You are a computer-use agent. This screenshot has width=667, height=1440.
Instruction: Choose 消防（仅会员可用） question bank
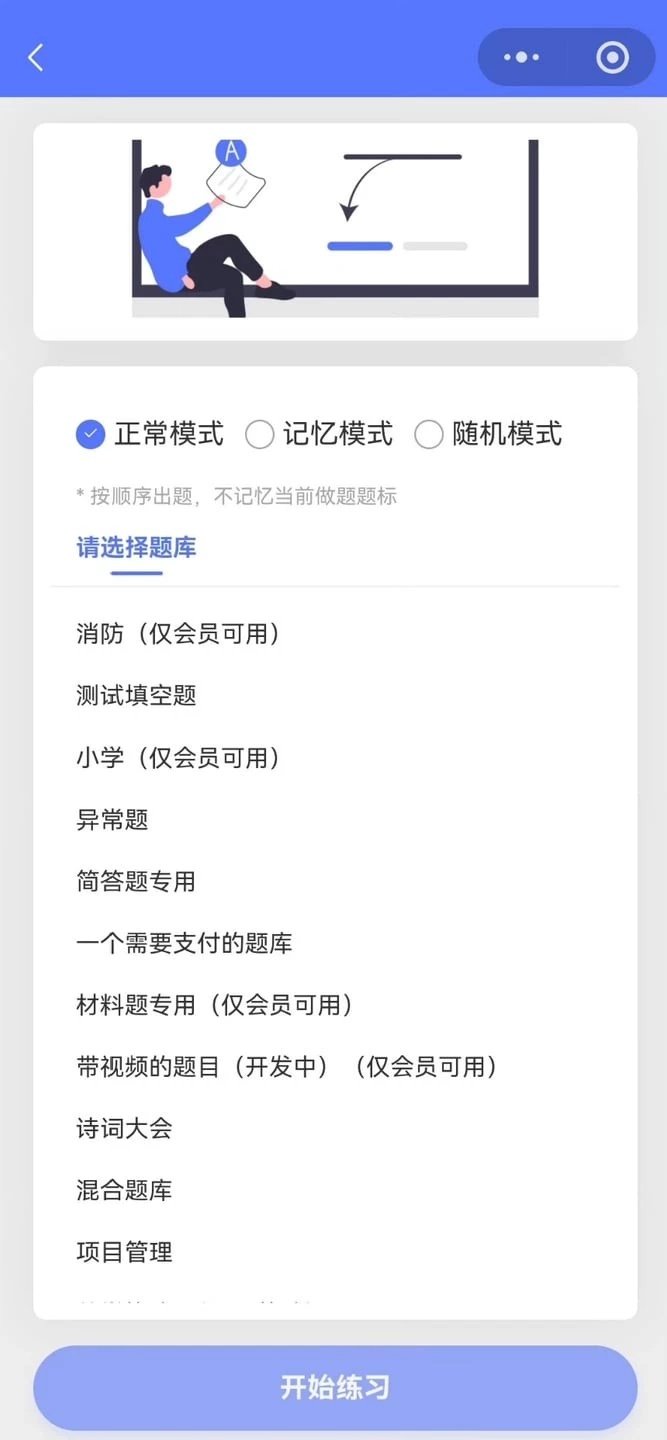click(335, 633)
